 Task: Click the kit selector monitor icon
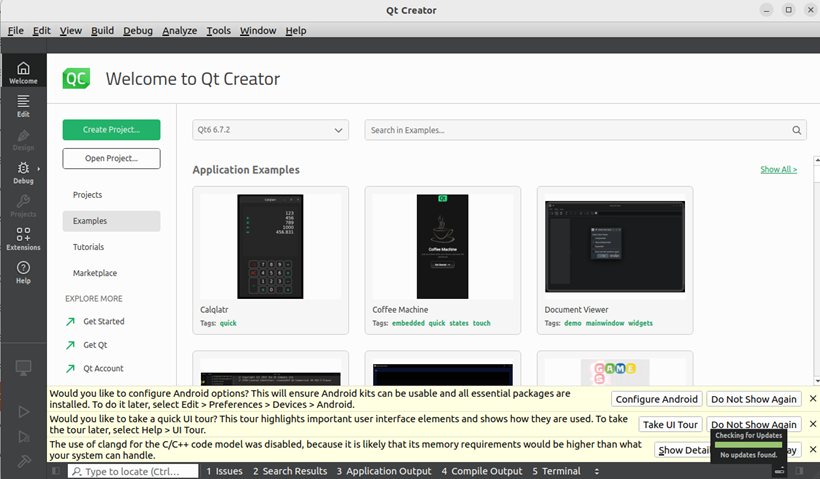[x=23, y=368]
